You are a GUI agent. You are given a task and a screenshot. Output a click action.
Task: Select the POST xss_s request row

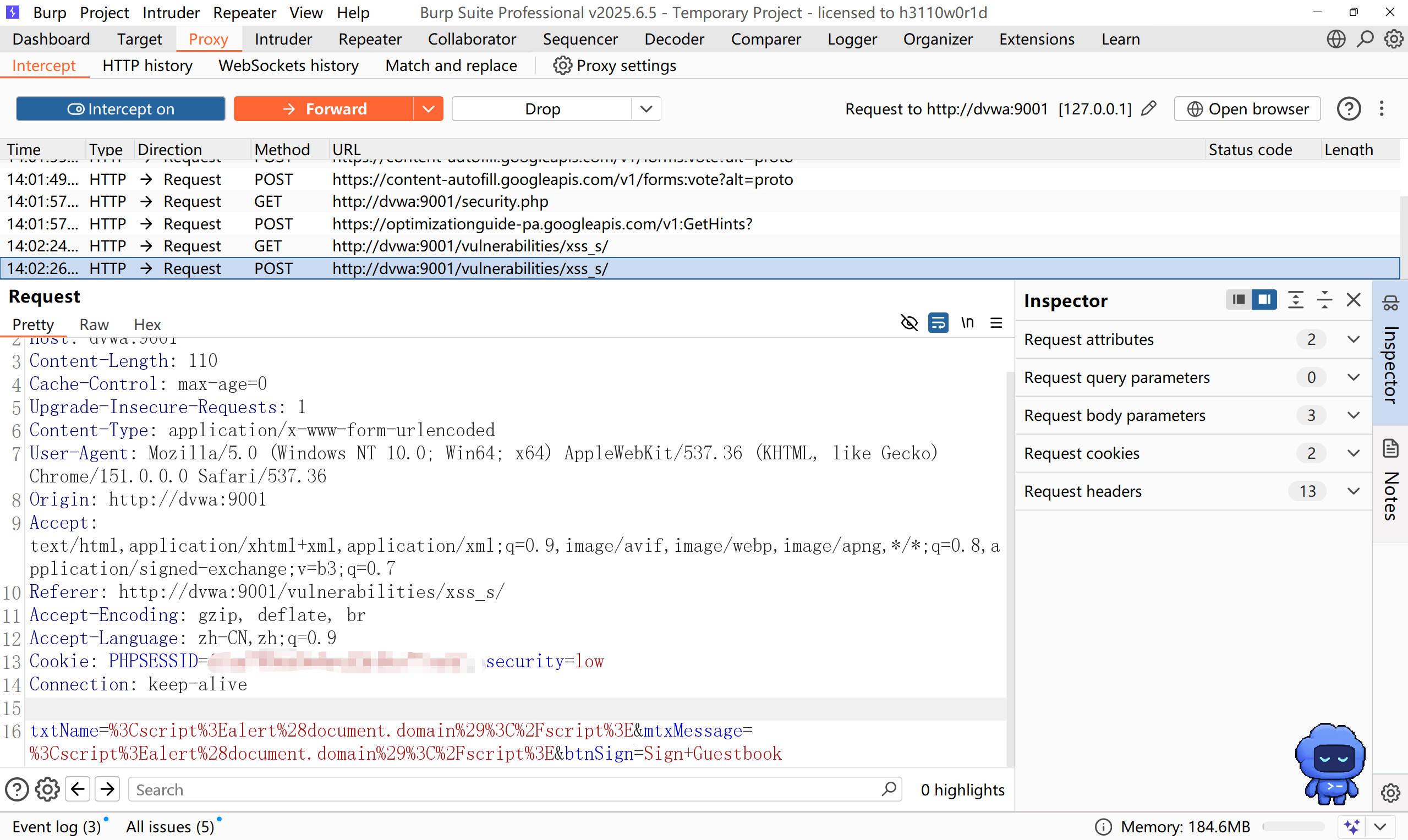point(700,268)
